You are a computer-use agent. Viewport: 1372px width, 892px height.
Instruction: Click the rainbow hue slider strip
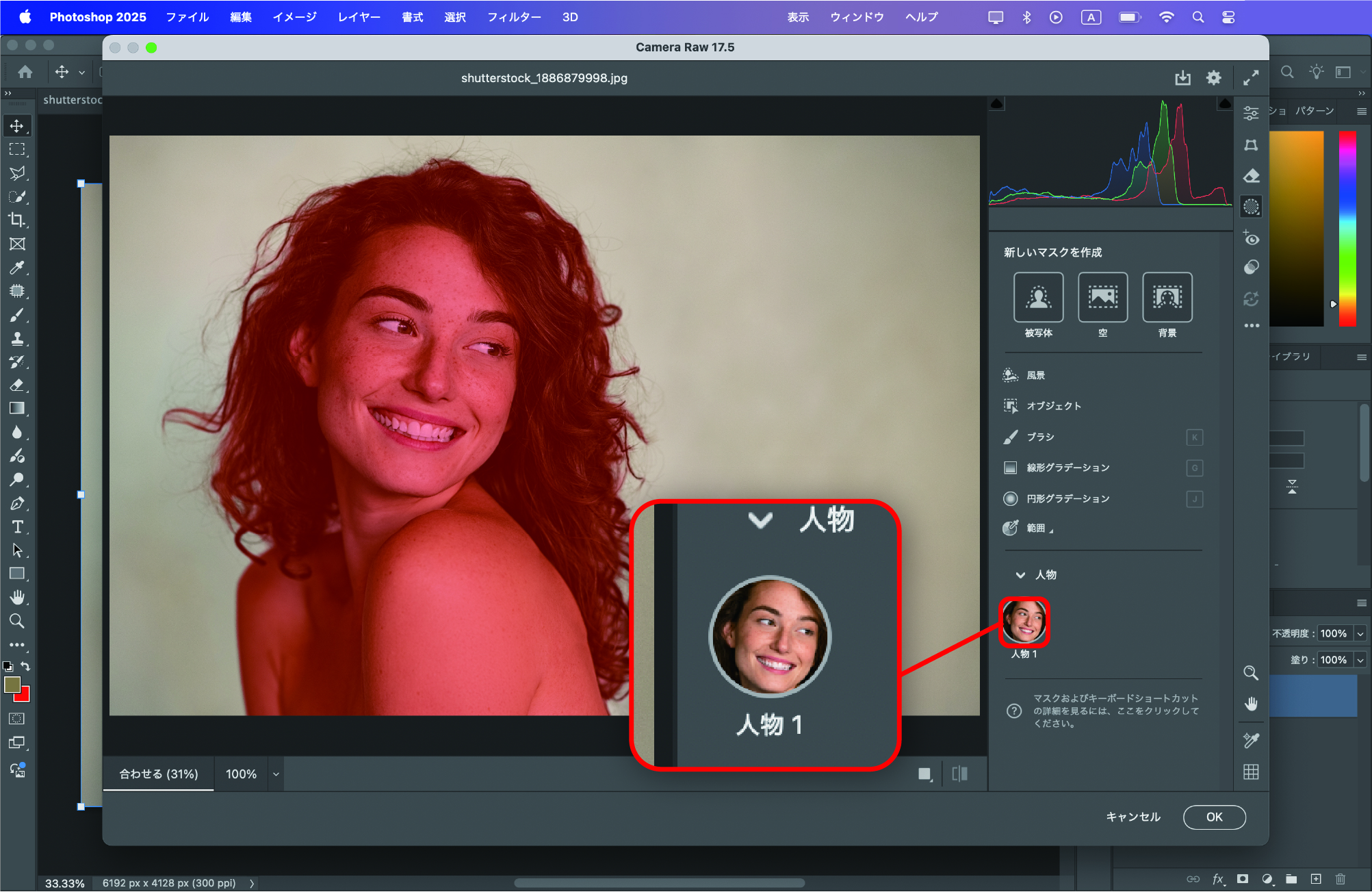tap(1347, 228)
